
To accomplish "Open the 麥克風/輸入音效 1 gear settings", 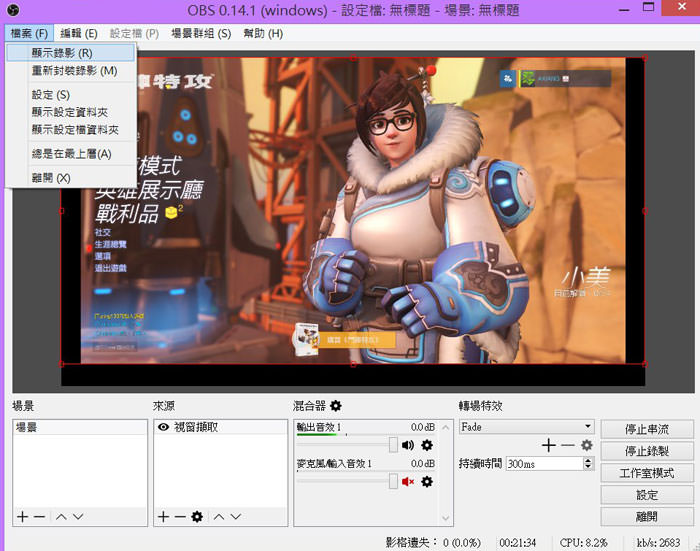I will [x=427, y=482].
